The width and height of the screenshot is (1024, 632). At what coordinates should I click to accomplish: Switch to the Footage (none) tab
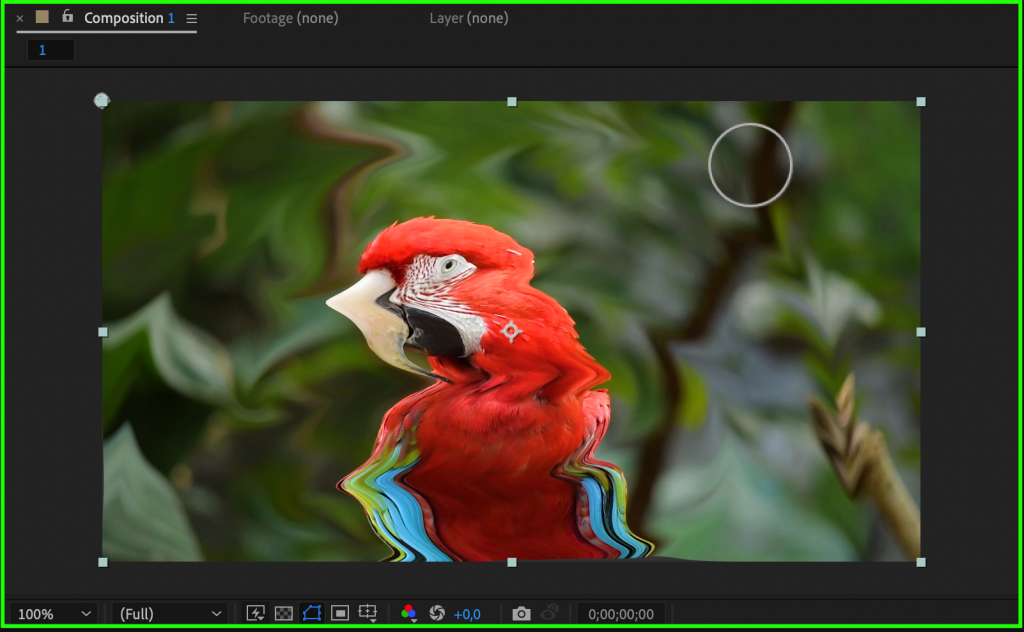(290, 17)
